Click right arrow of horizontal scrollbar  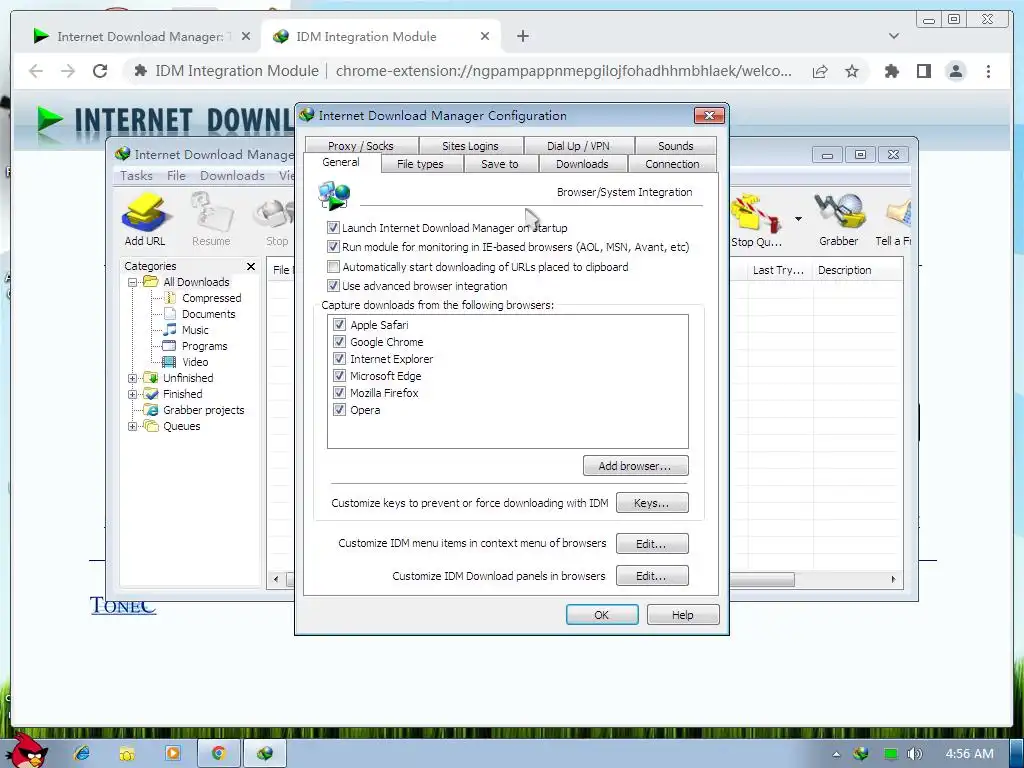coord(893,579)
